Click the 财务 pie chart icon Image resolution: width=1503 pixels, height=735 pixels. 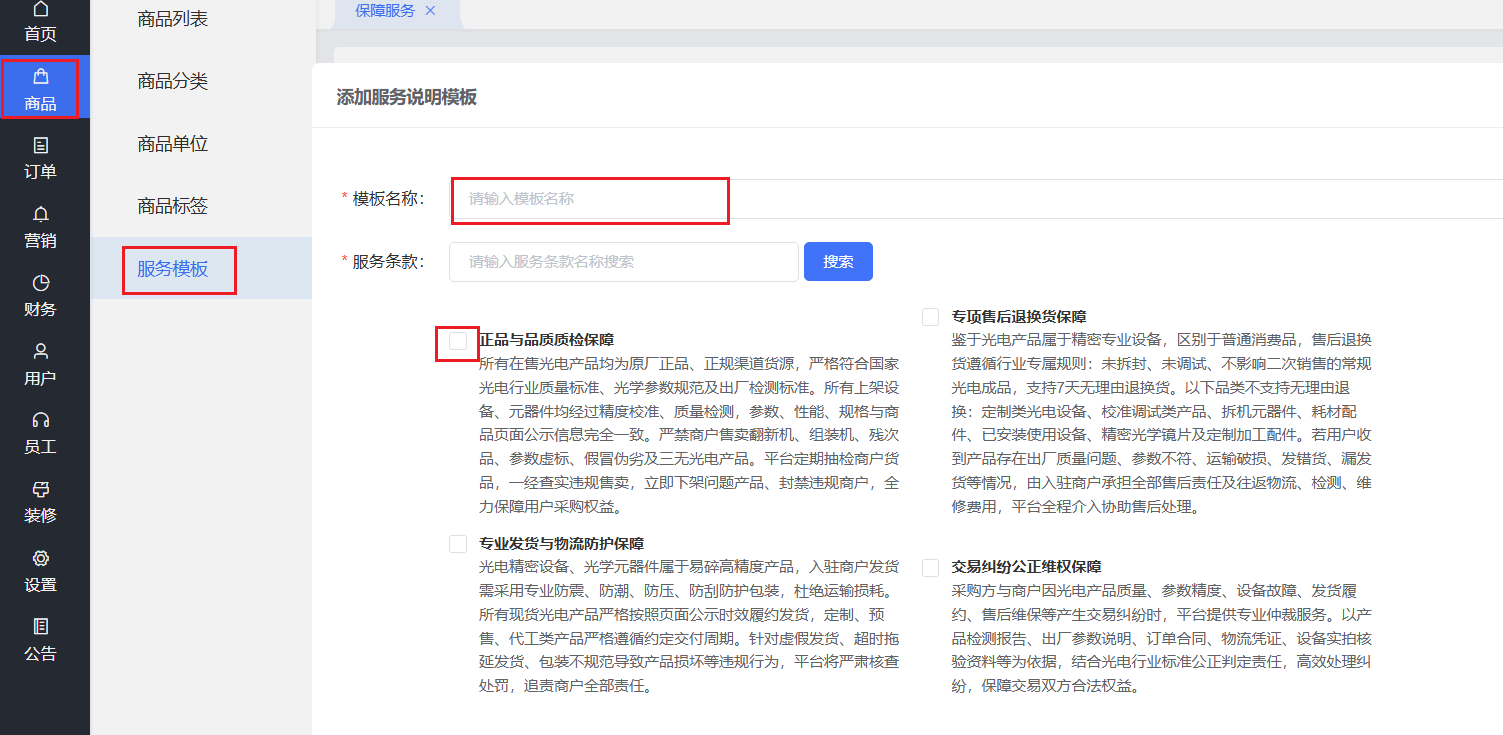click(x=40, y=283)
